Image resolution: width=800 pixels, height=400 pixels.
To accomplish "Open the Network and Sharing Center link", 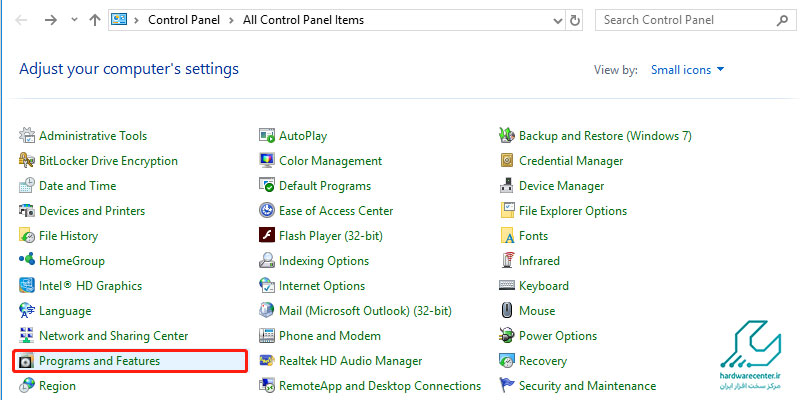I will point(114,336).
